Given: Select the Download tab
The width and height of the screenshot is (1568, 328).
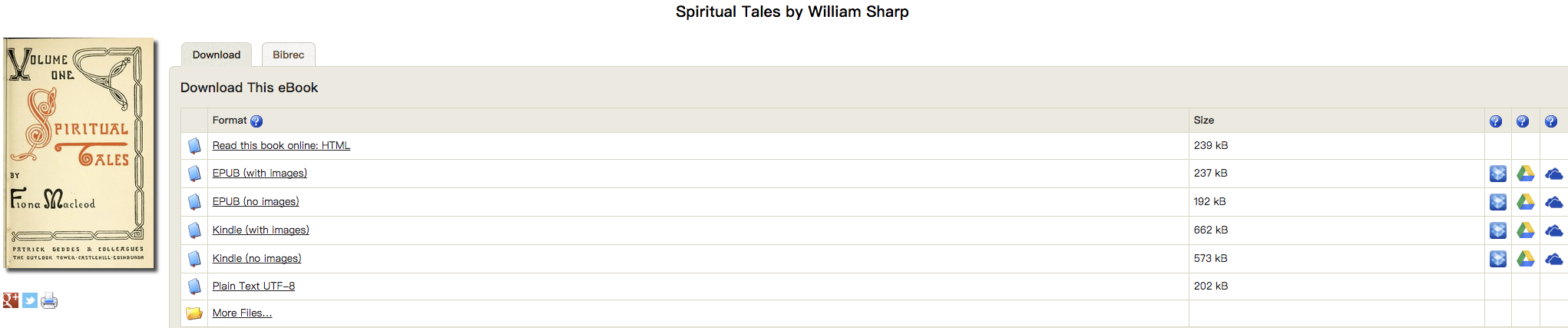Looking at the screenshot, I should [x=217, y=55].
